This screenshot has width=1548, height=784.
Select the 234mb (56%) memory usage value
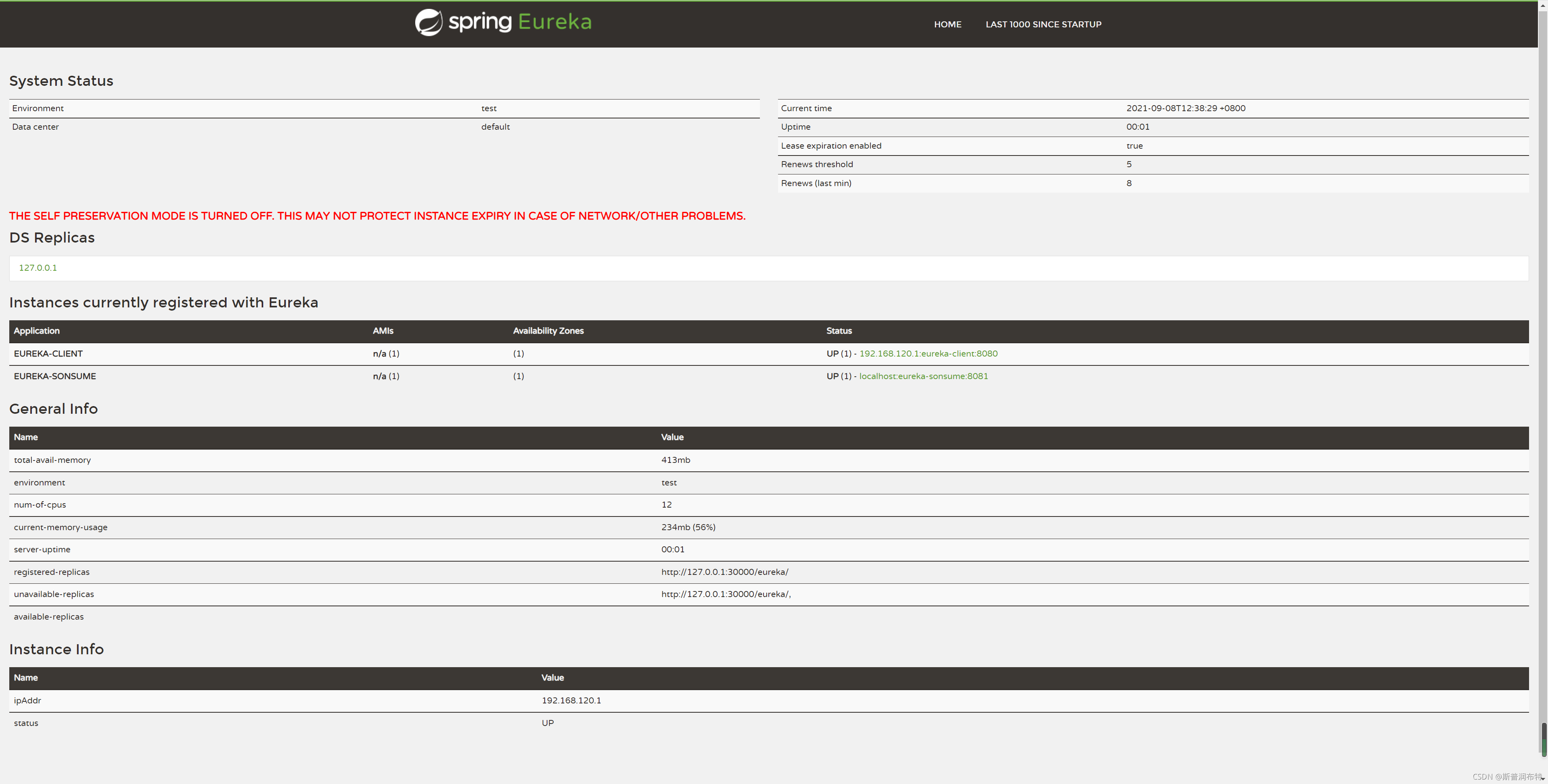[688, 527]
